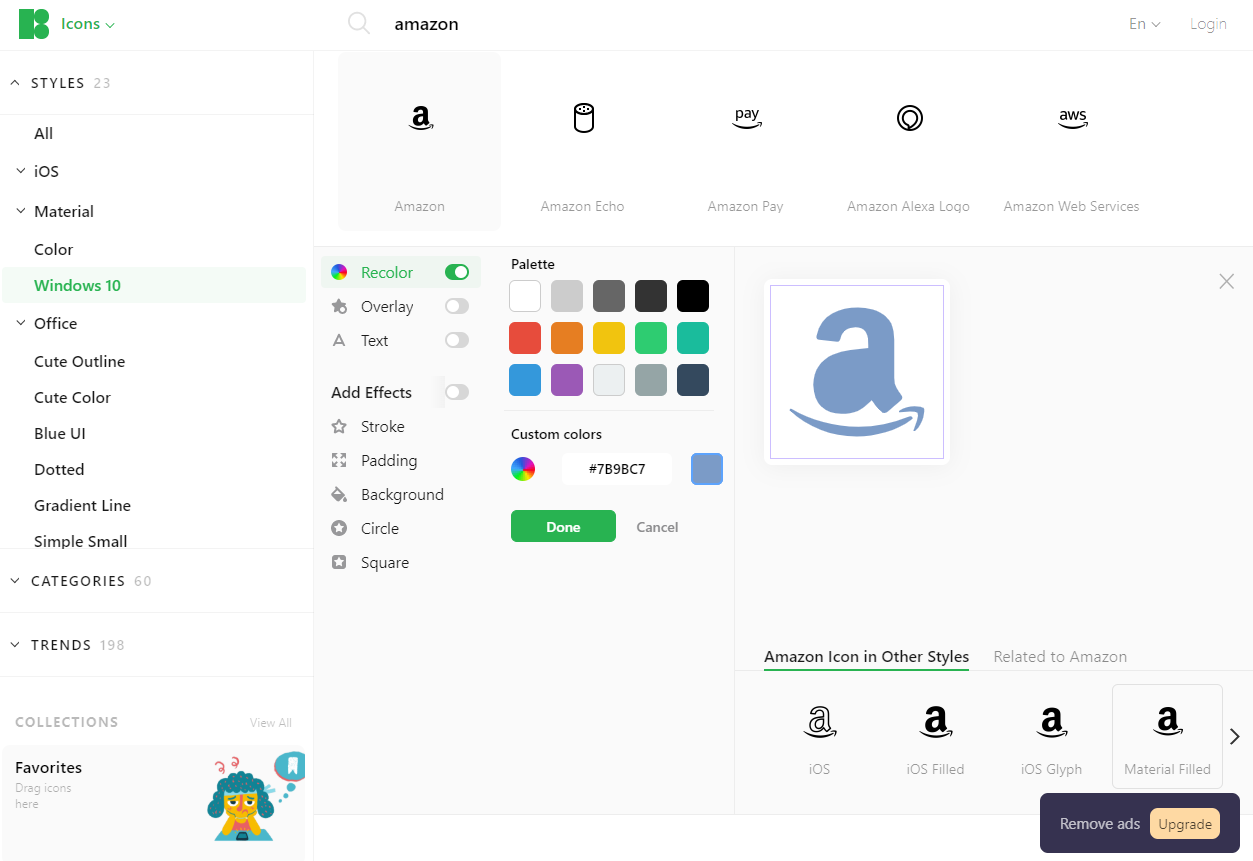The height and width of the screenshot is (861, 1253).
Task: Click the Icons8 green logo
Action: click(34, 24)
